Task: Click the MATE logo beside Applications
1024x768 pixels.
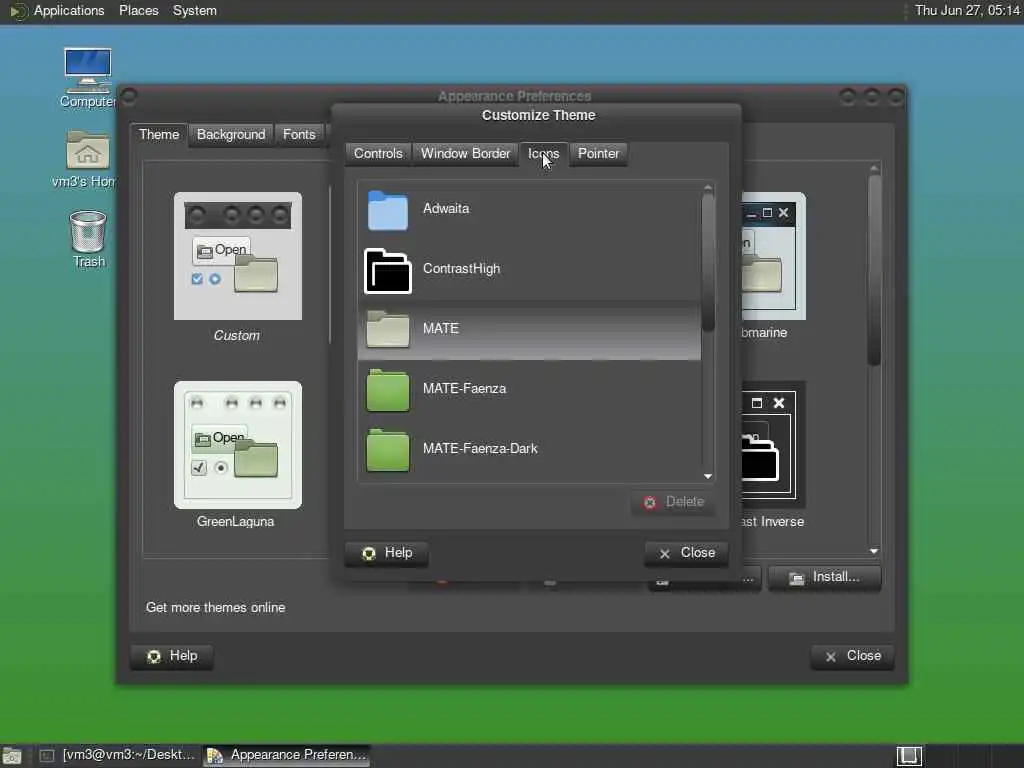Action: pos(18,11)
